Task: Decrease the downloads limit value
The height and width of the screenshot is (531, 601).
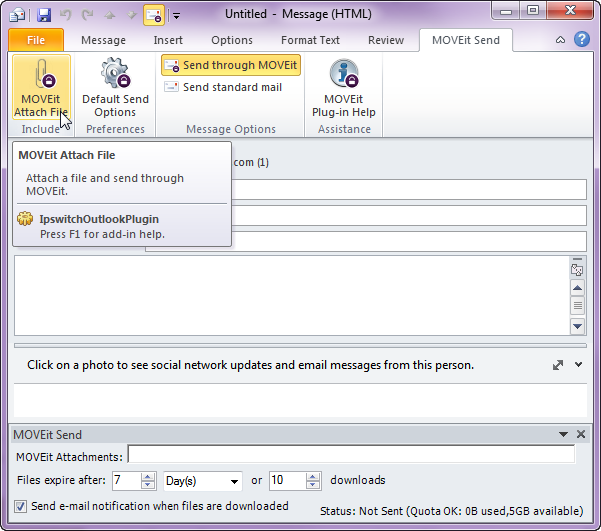Action: (313, 485)
